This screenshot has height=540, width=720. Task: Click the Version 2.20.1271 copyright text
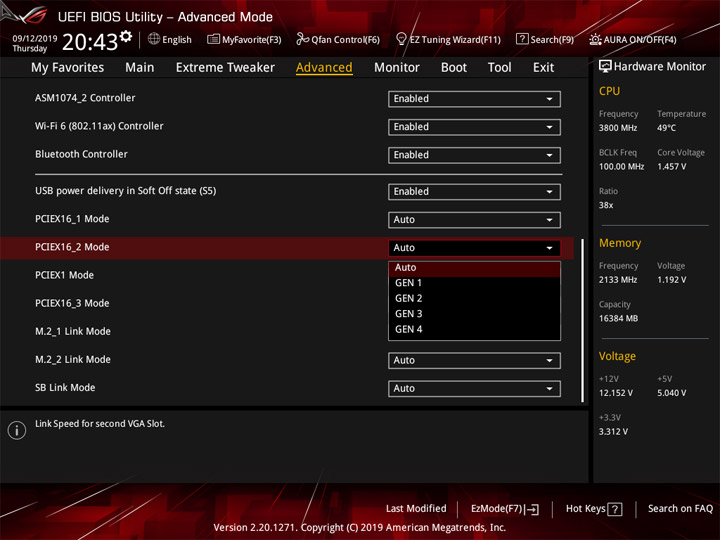point(360,527)
